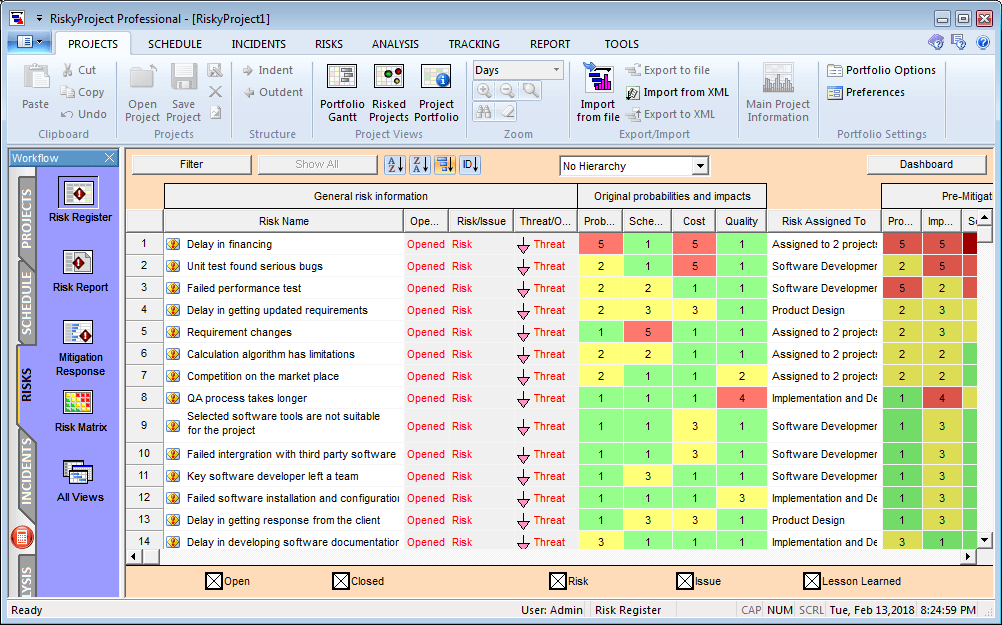
Task: Click the calculator icon in workflow bar
Action: pyautogui.click(x=22, y=537)
